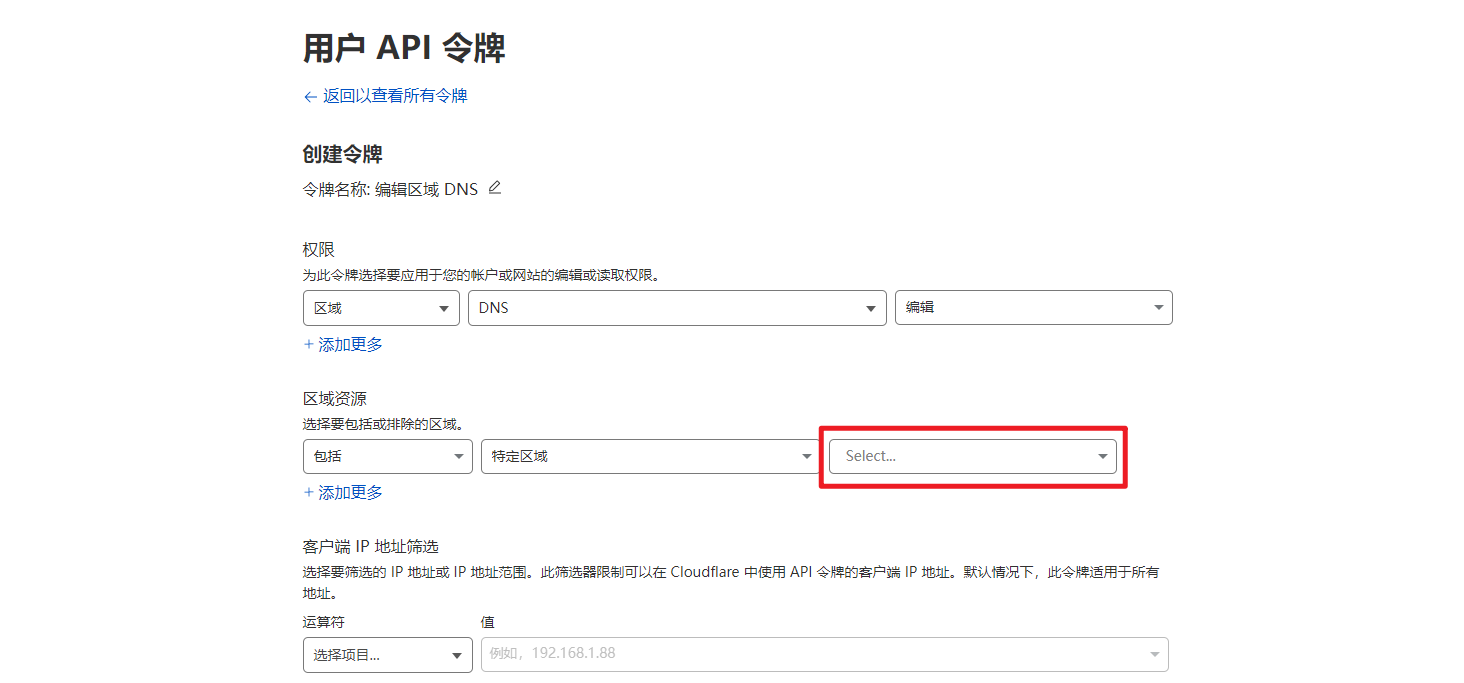The height and width of the screenshot is (683, 1464).
Task: Click the caret arrow on the 区域 permission box
Action: coord(444,309)
